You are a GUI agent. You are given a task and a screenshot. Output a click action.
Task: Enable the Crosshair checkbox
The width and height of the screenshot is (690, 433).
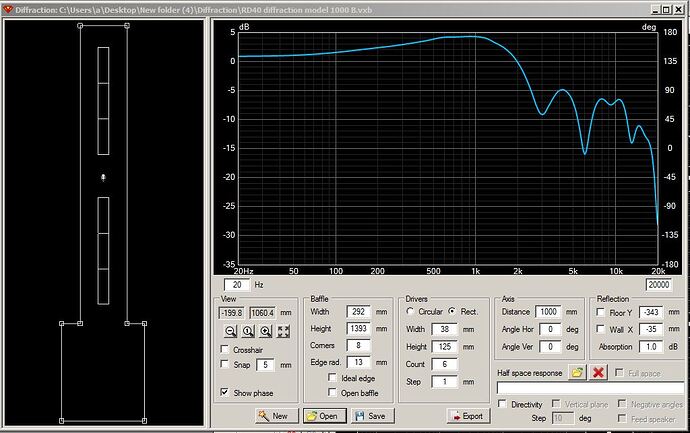tap(223, 349)
